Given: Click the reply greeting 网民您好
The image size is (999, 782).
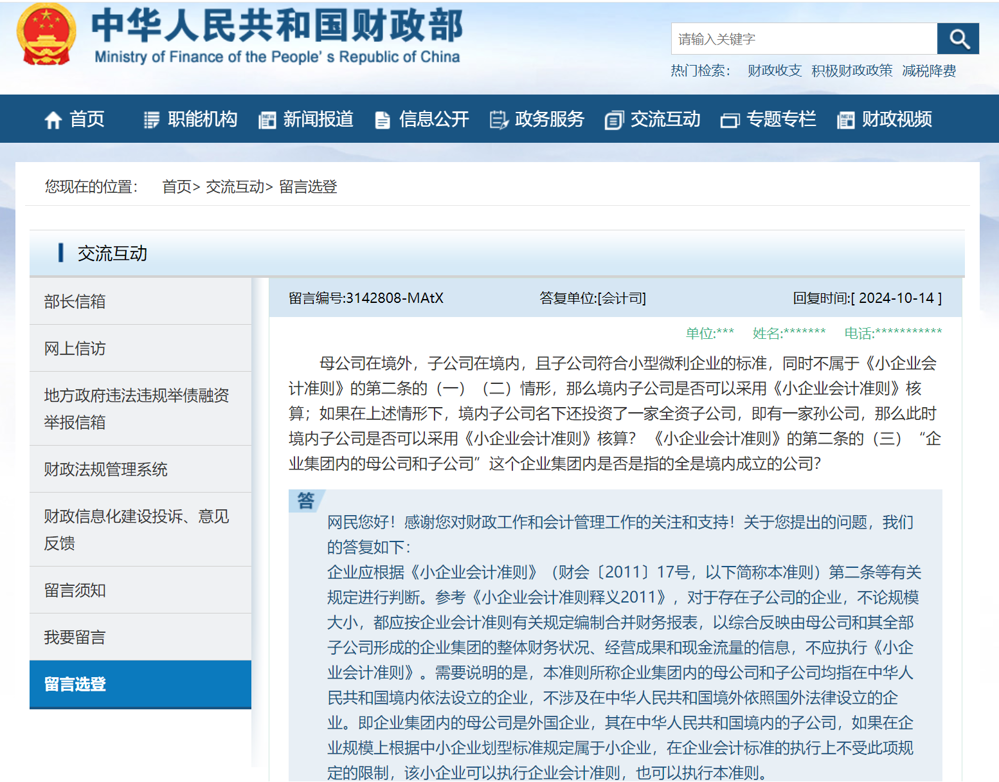Looking at the screenshot, I should click(362, 523).
